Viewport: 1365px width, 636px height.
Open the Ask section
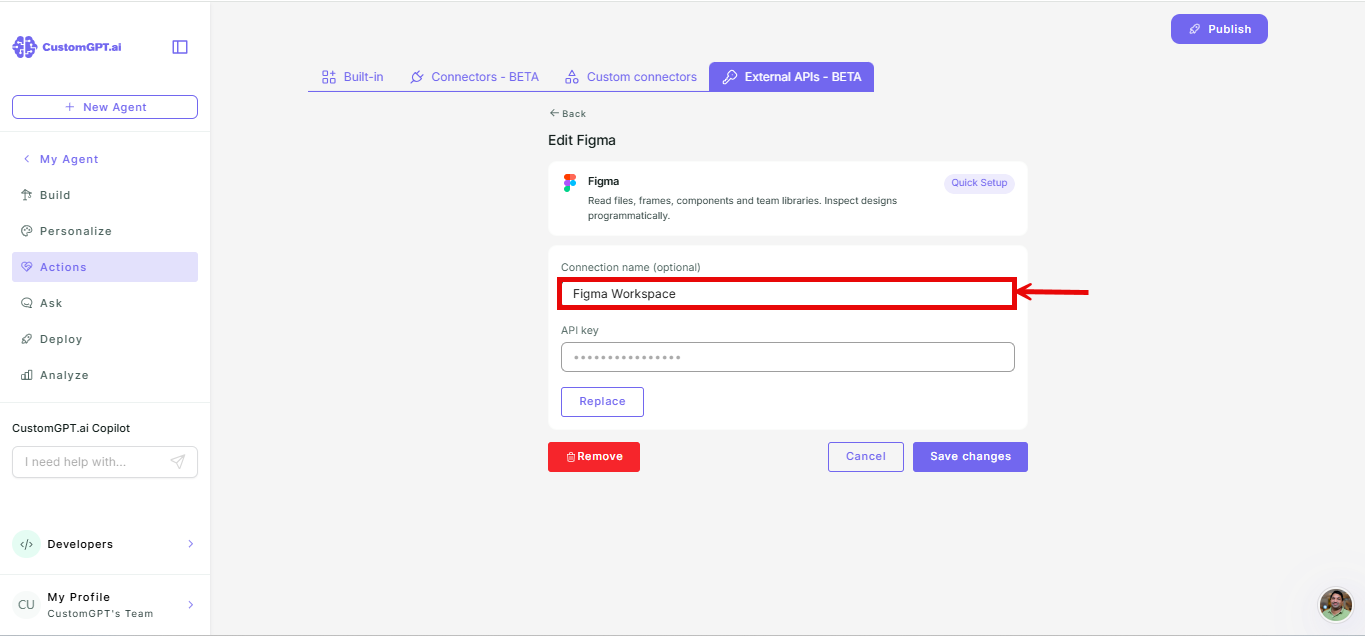(105, 303)
